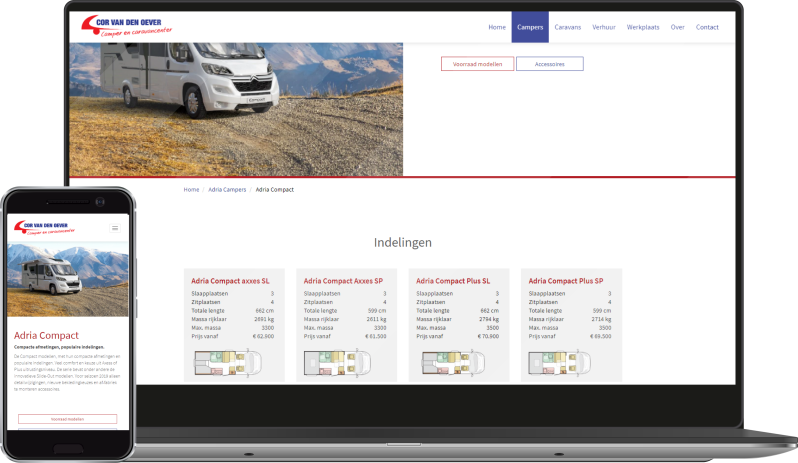798x463 pixels.
Task: Click the Accessoires button
Action: point(550,64)
